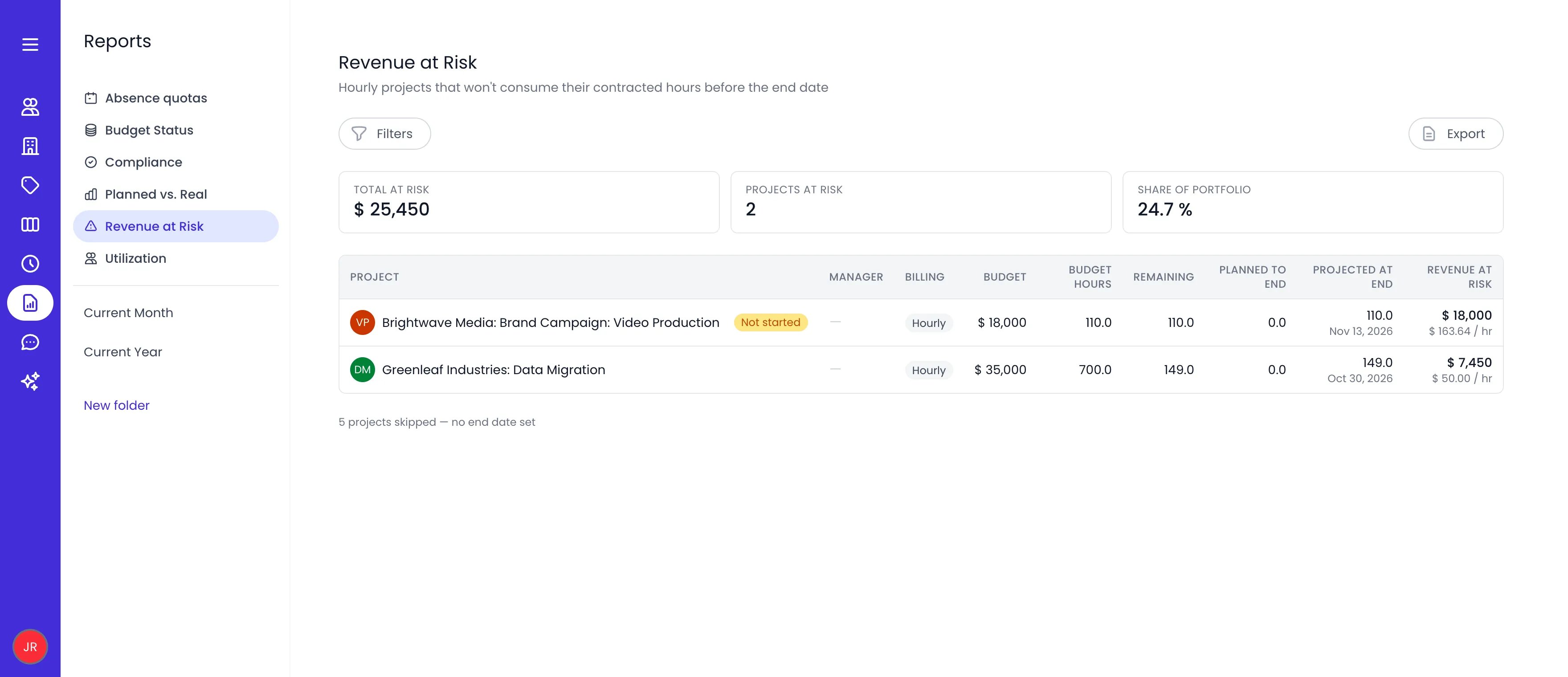Click 5 projects skipped note
This screenshot has height=677, width=1568.
coord(437,422)
